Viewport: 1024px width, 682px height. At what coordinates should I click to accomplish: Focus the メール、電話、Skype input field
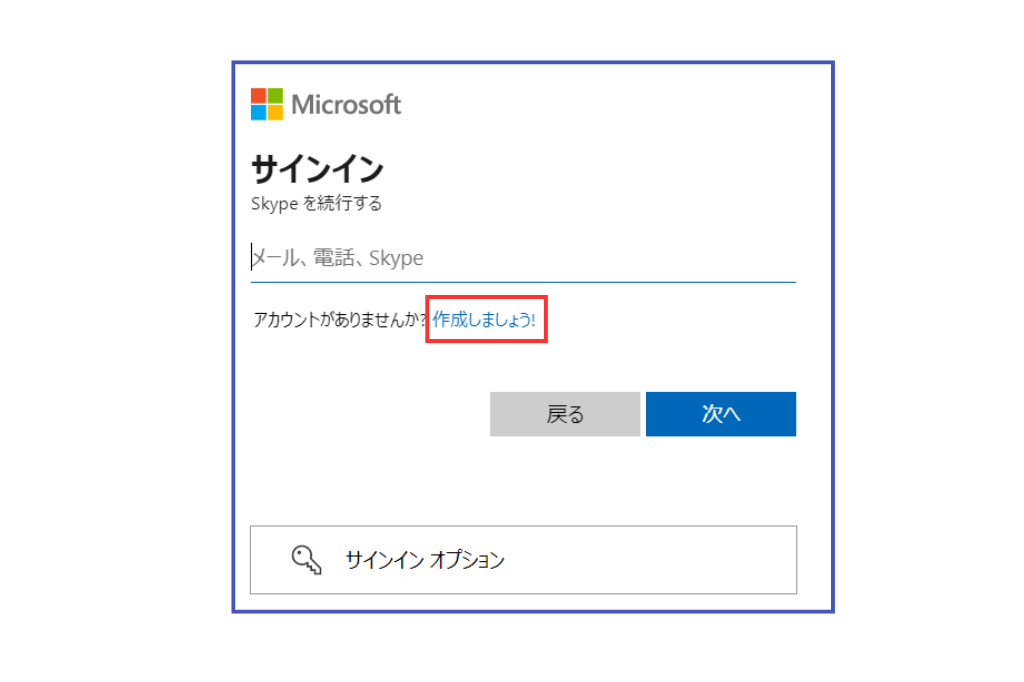pyautogui.click(x=522, y=258)
